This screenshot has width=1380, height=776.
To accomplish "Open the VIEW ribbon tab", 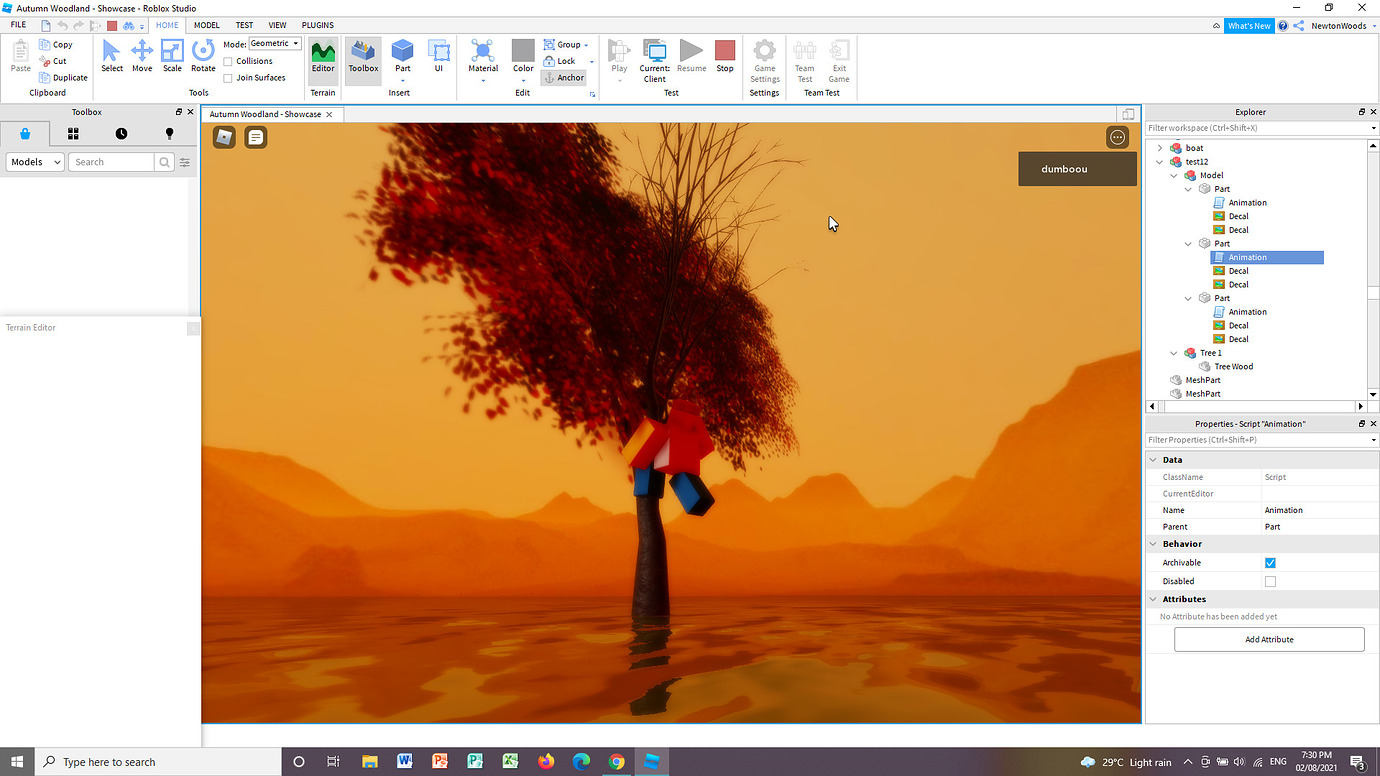I will (x=277, y=25).
